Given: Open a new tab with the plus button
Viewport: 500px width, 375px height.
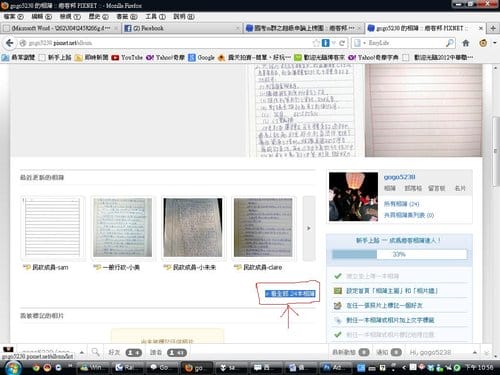Looking at the screenshot, I should tap(493, 28).
